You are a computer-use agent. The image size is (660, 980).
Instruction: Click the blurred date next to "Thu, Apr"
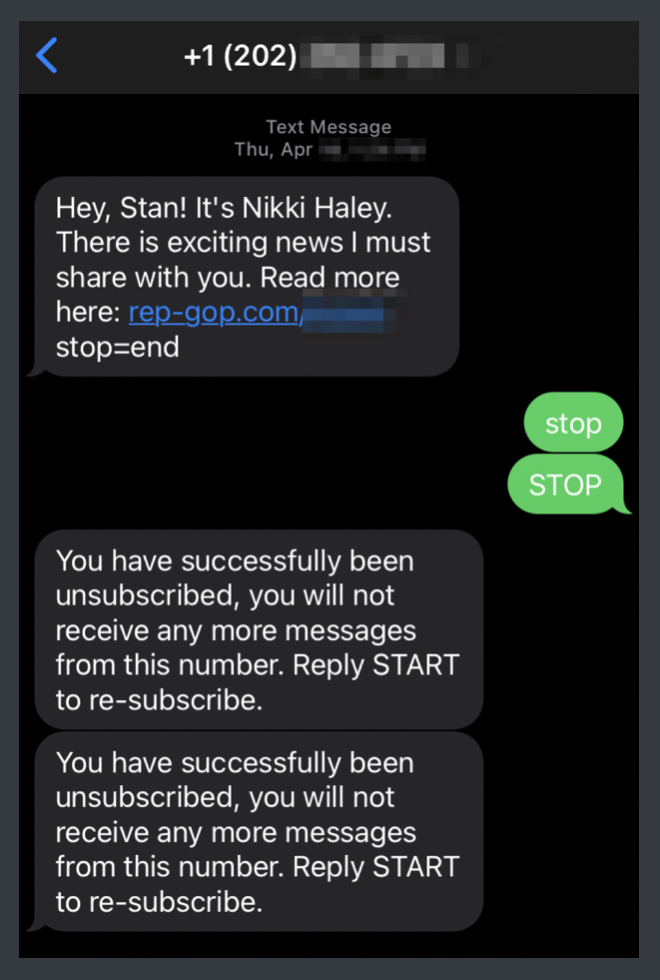pyautogui.click(x=372, y=150)
